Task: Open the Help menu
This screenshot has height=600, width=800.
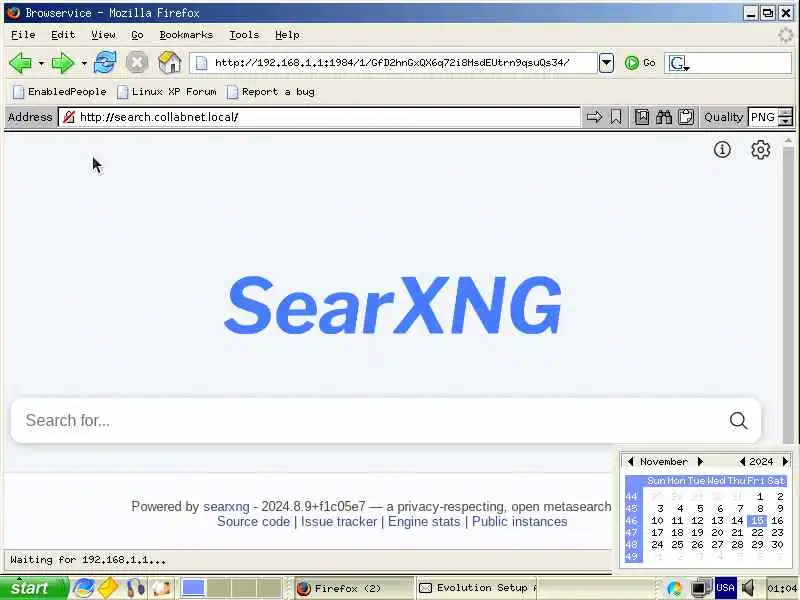Action: [287, 35]
